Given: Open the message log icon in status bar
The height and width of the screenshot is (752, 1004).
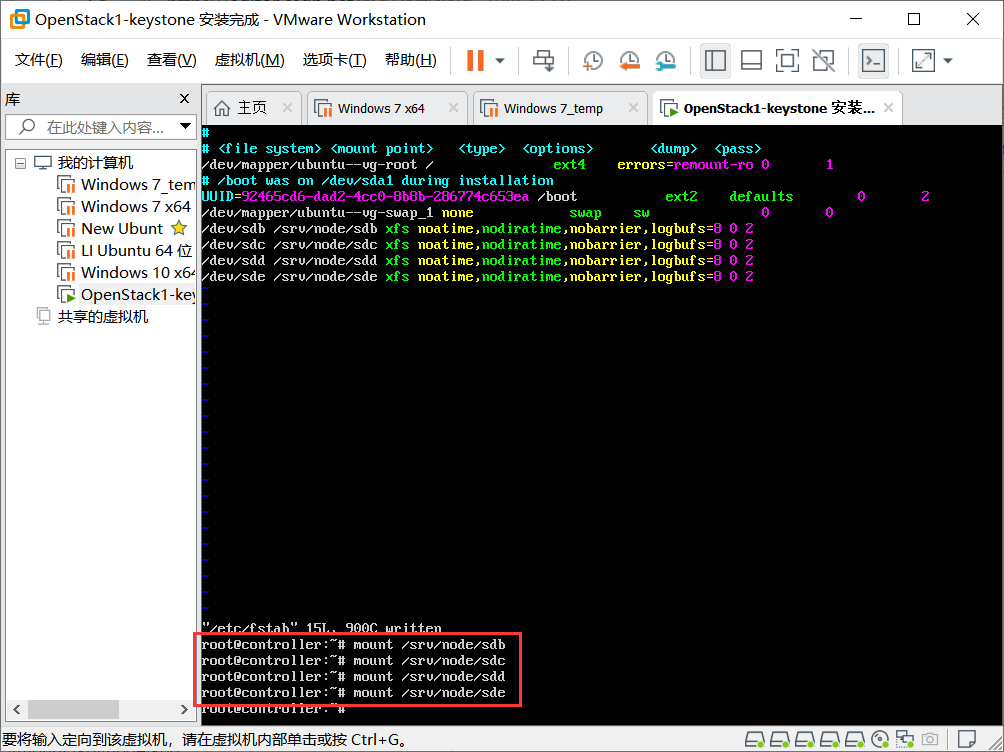Looking at the screenshot, I should [x=966, y=739].
